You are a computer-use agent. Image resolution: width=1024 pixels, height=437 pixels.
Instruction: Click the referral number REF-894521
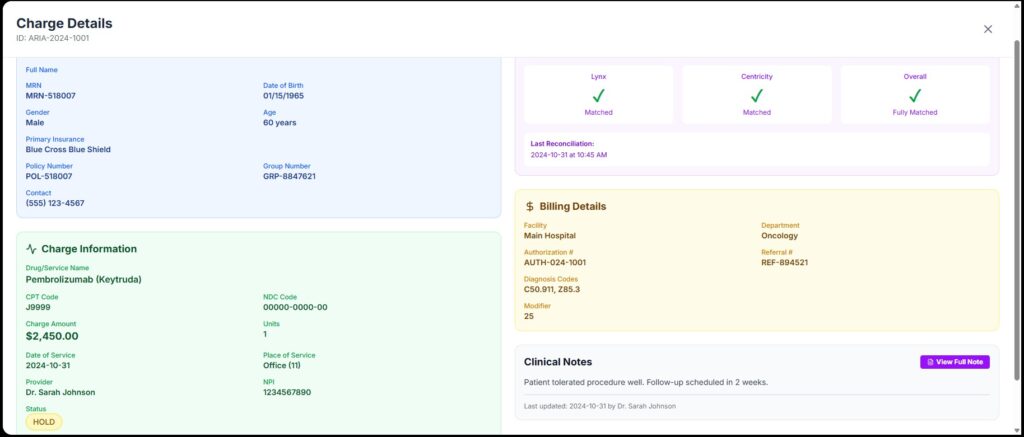click(x=785, y=263)
